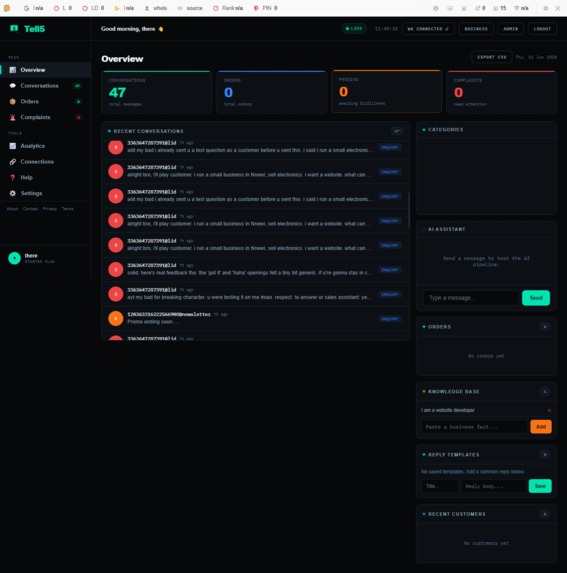Open the Contact footer link

tap(30, 209)
